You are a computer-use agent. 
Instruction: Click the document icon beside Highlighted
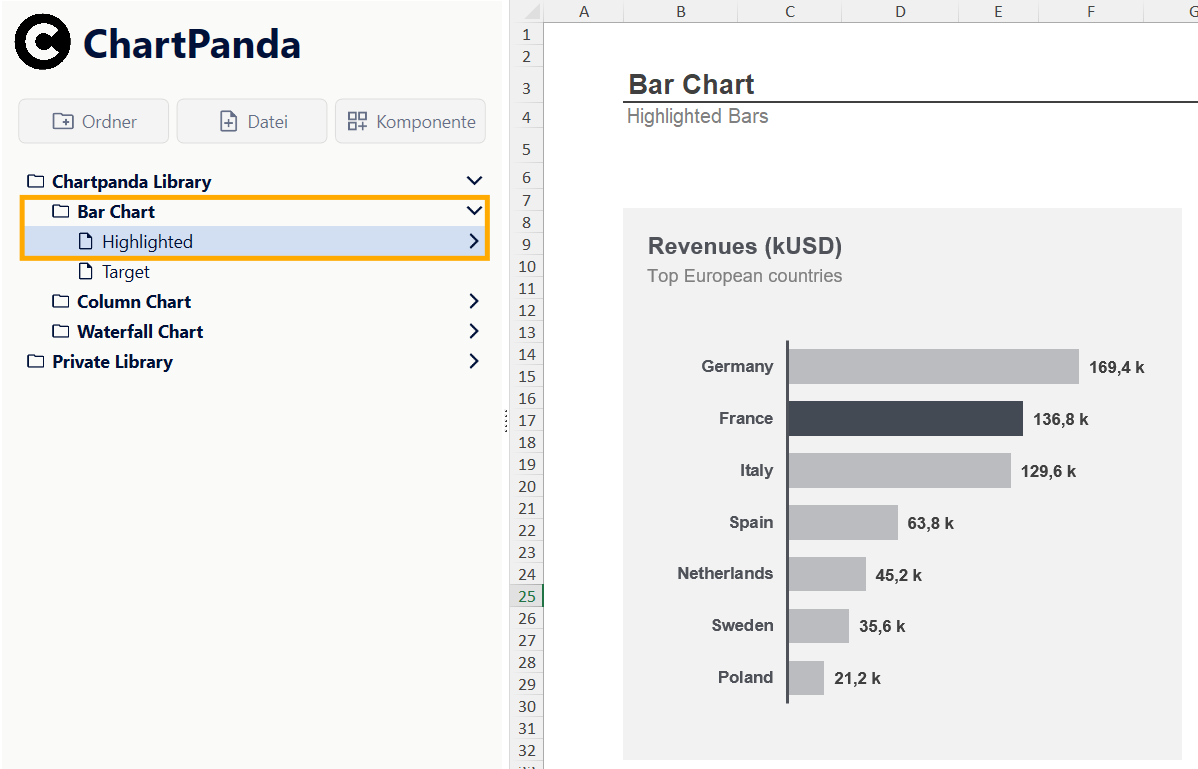[x=86, y=241]
